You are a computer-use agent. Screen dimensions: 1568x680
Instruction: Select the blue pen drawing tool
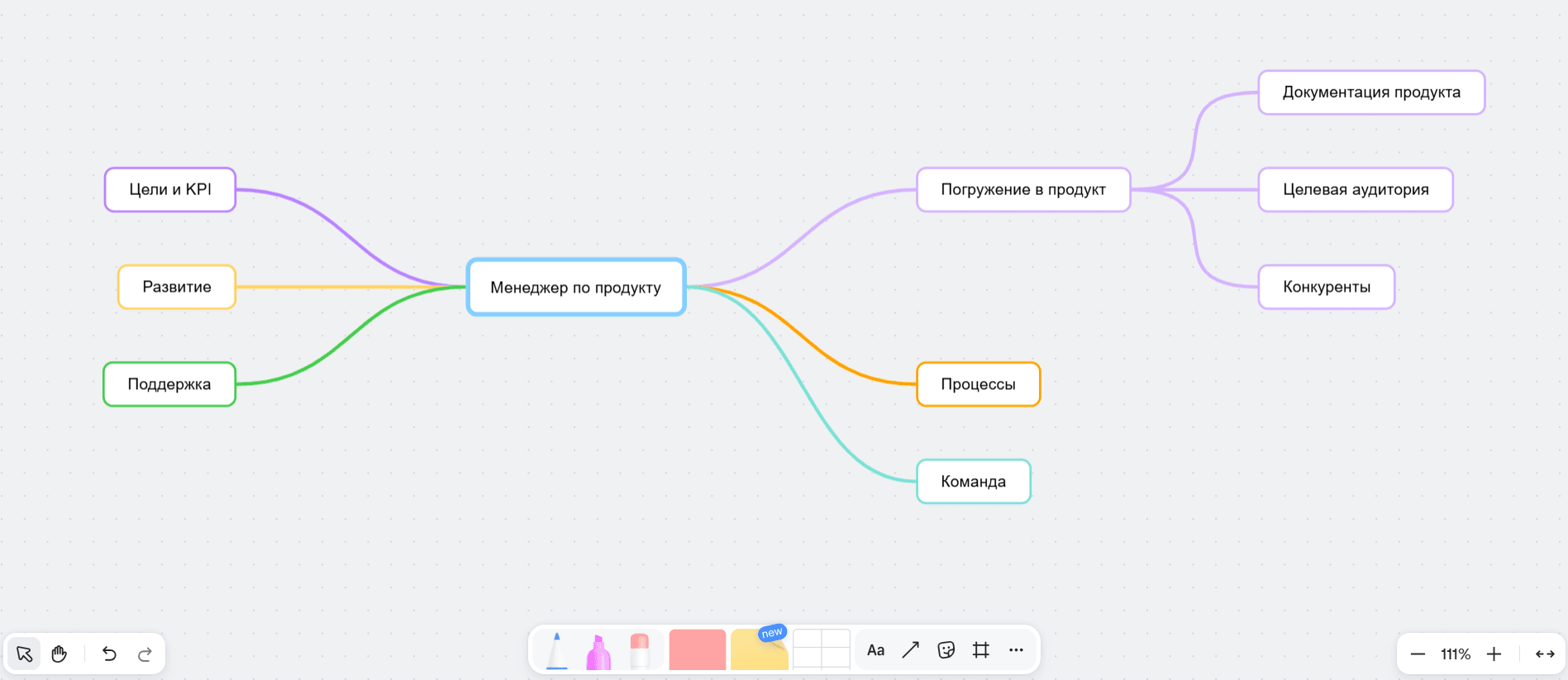click(557, 651)
